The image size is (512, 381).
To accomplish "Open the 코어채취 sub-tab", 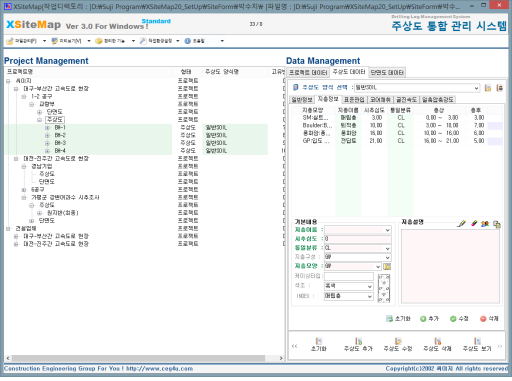I will point(380,100).
